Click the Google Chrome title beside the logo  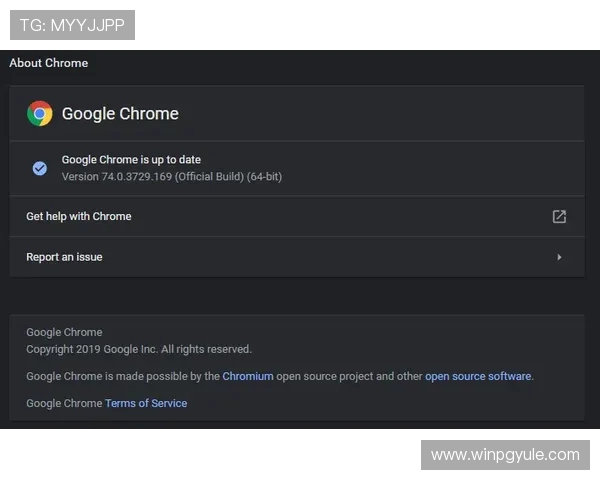point(120,113)
